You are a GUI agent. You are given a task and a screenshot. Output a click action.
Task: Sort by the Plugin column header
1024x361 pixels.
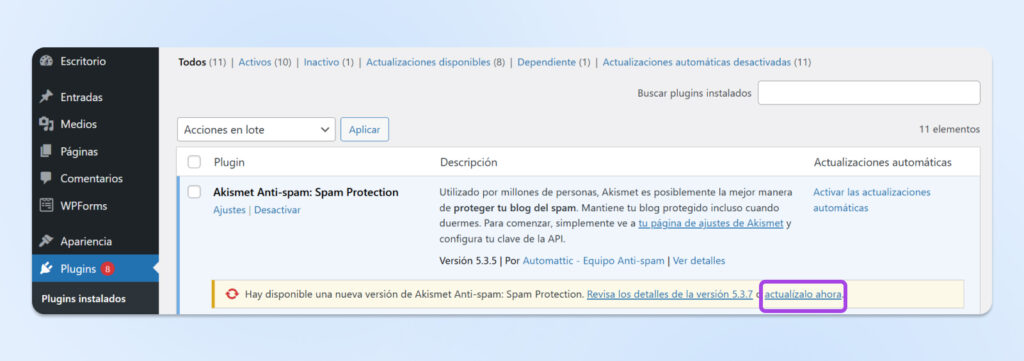click(x=229, y=162)
